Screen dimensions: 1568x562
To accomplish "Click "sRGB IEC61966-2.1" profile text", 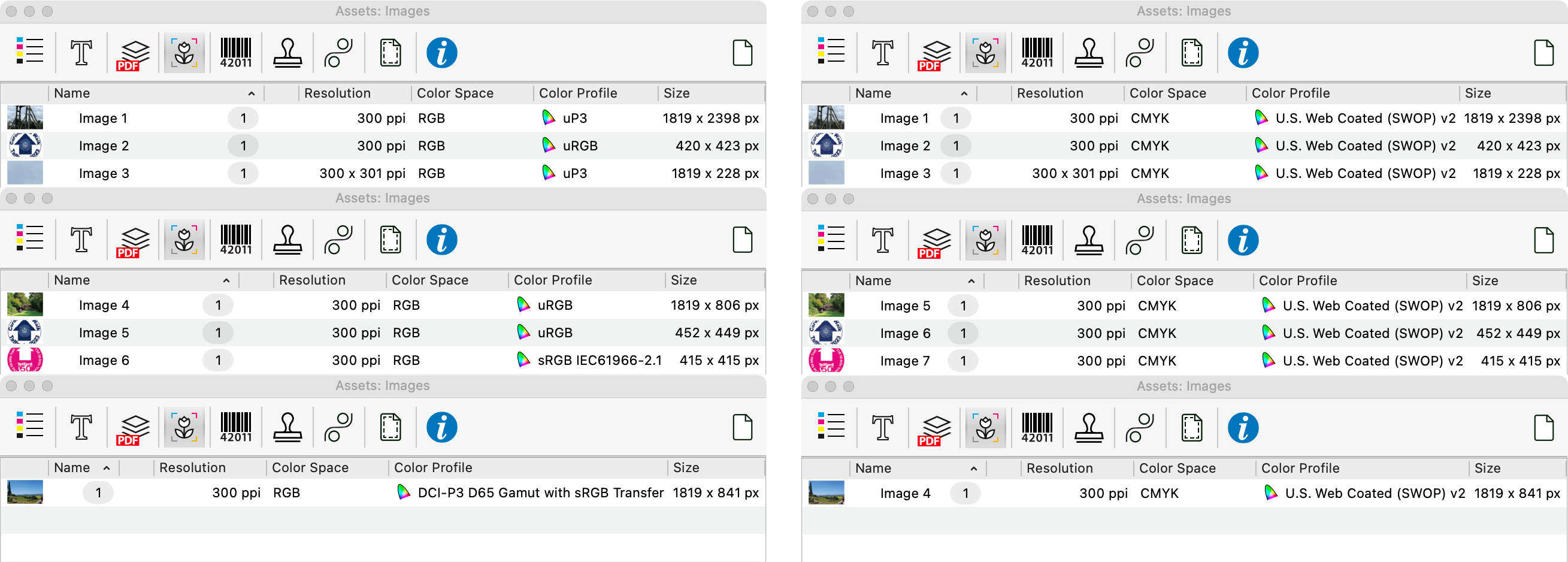I will [x=600, y=361].
